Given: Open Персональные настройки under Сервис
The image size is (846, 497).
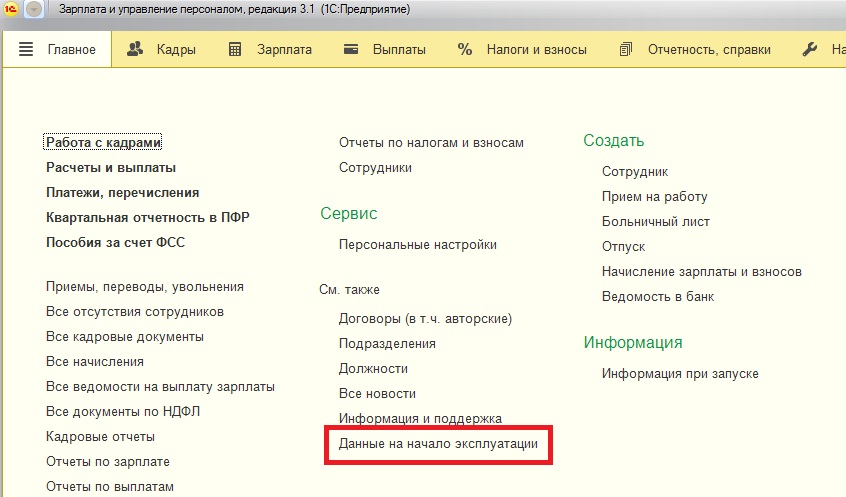Looking at the screenshot, I should point(418,245).
